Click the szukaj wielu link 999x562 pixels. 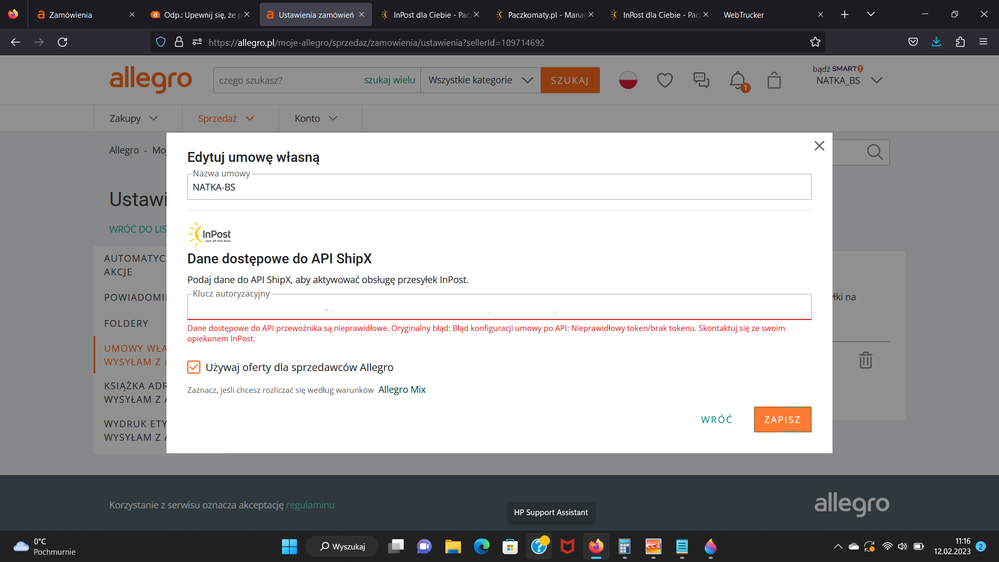389,80
